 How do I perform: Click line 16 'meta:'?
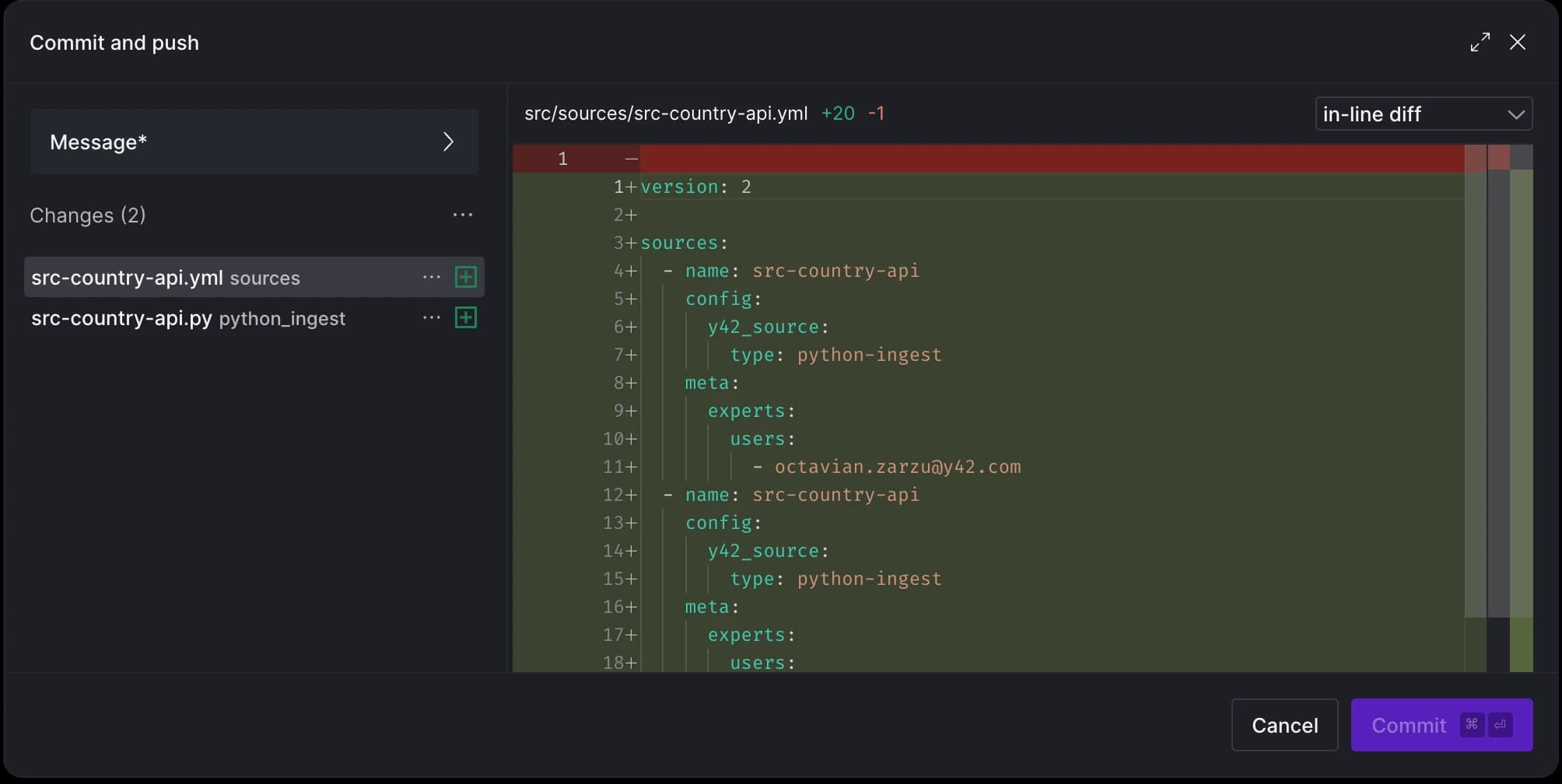(712, 607)
